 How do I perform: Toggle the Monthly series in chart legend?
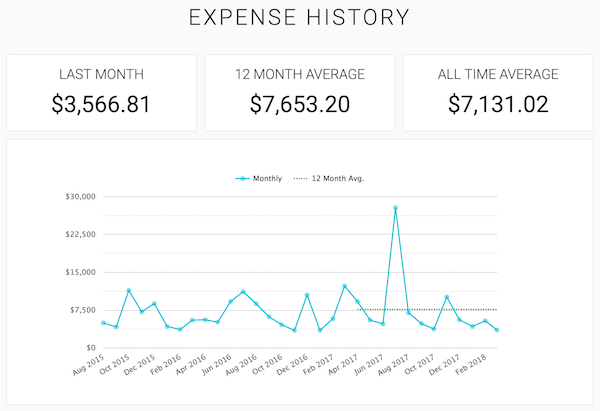pyautogui.click(x=259, y=178)
